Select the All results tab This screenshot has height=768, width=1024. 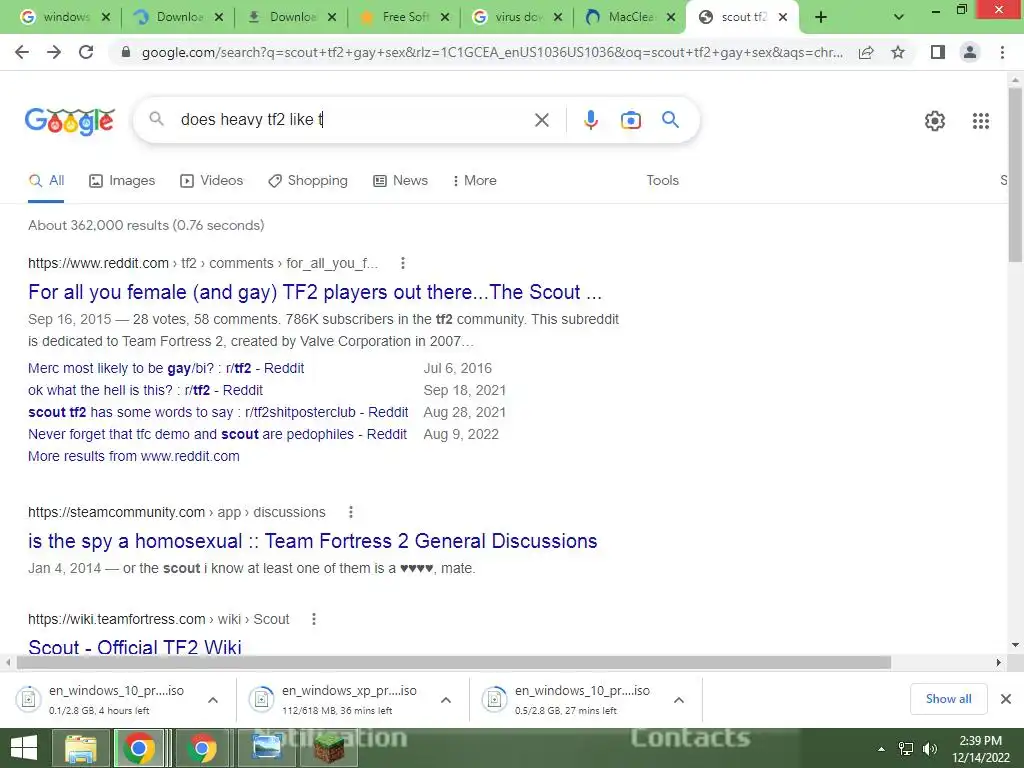[x=46, y=181]
